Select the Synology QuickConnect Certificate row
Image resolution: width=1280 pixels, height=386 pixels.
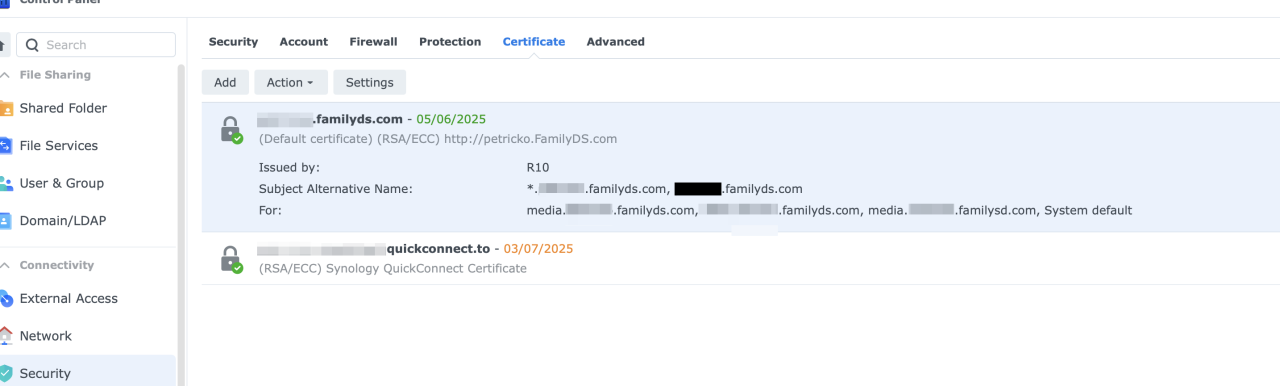pos(740,258)
